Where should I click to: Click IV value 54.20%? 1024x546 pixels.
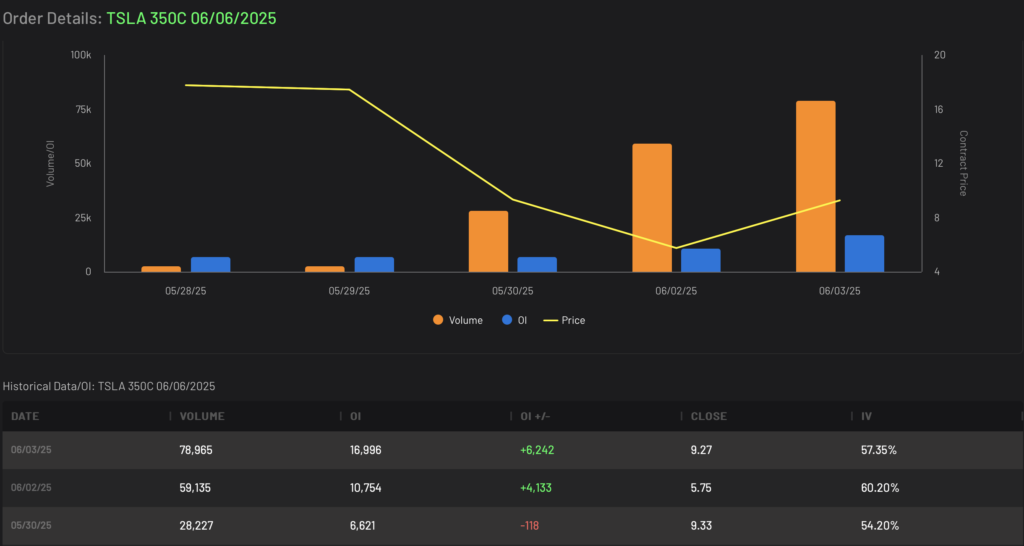pyautogui.click(x=880, y=526)
